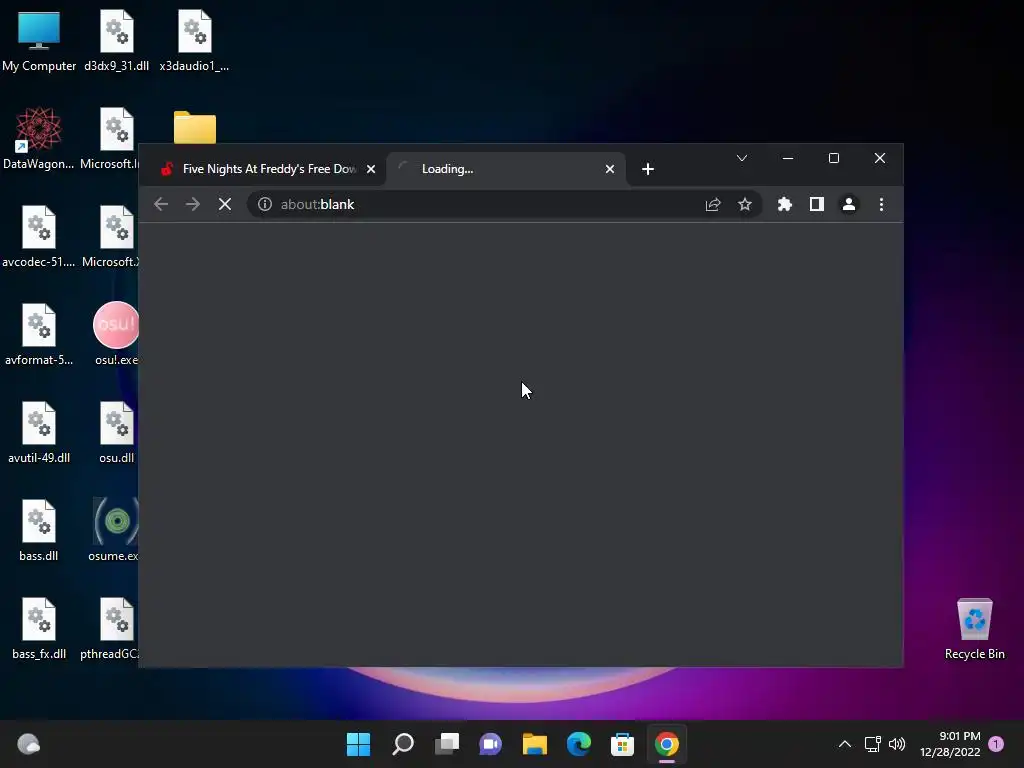The height and width of the screenshot is (768, 1024).
Task: Click Chrome icon on taskbar
Action: pyautogui.click(x=667, y=744)
